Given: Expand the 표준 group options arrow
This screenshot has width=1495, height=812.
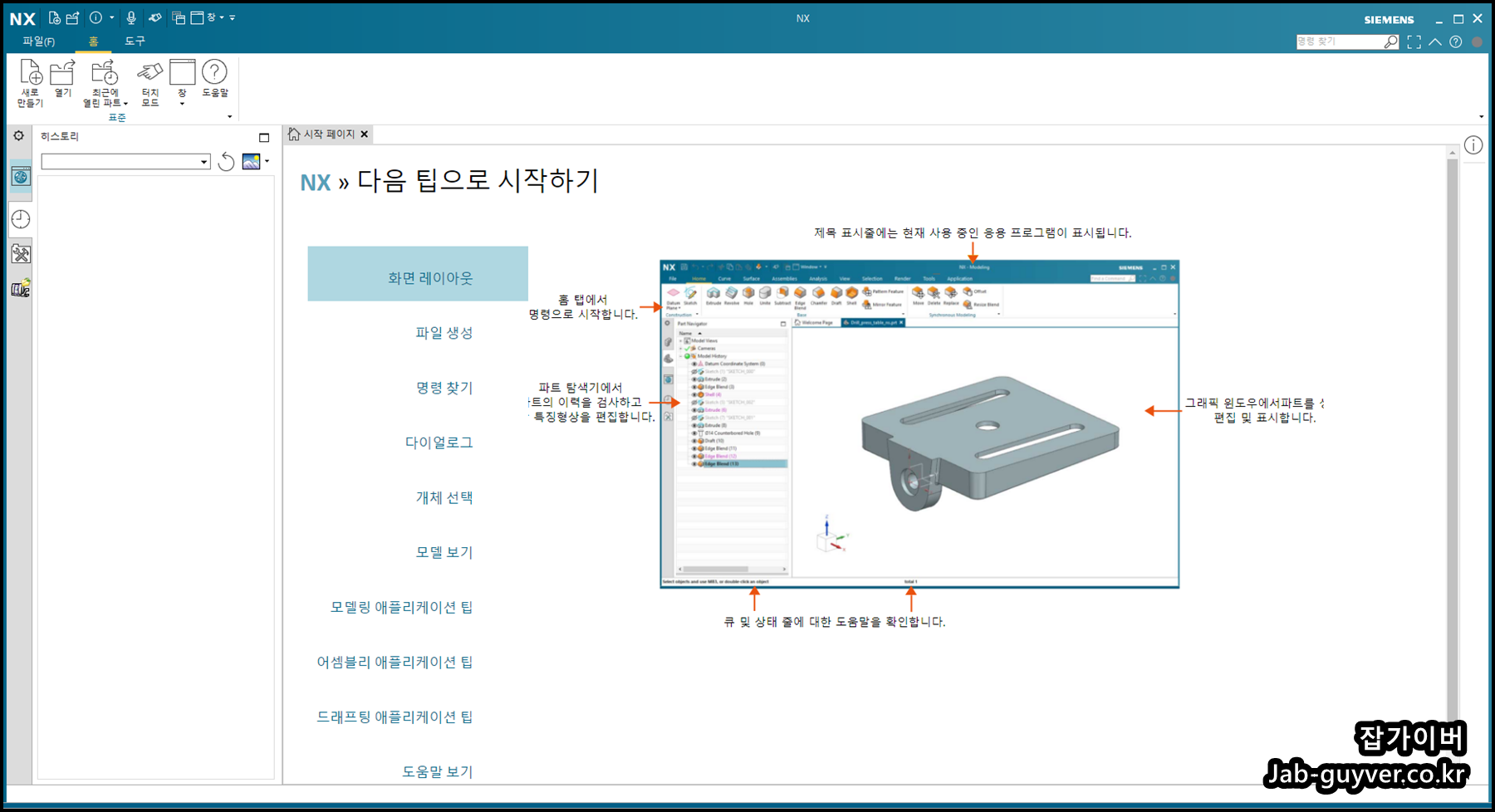Looking at the screenshot, I should 230,117.
